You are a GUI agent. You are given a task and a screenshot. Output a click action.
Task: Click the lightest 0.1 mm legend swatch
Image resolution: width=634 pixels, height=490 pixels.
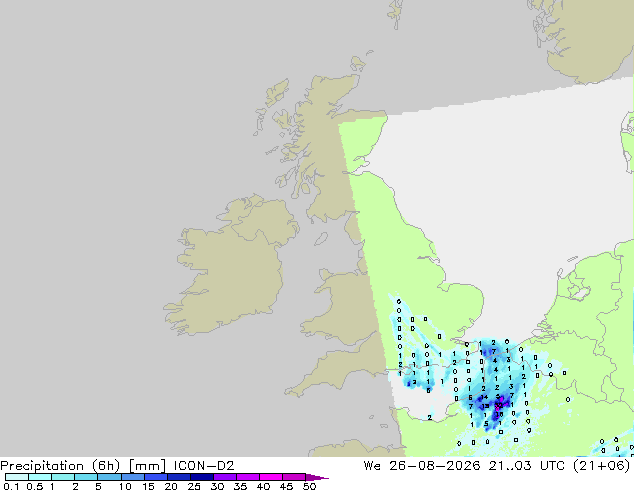pos(17,477)
